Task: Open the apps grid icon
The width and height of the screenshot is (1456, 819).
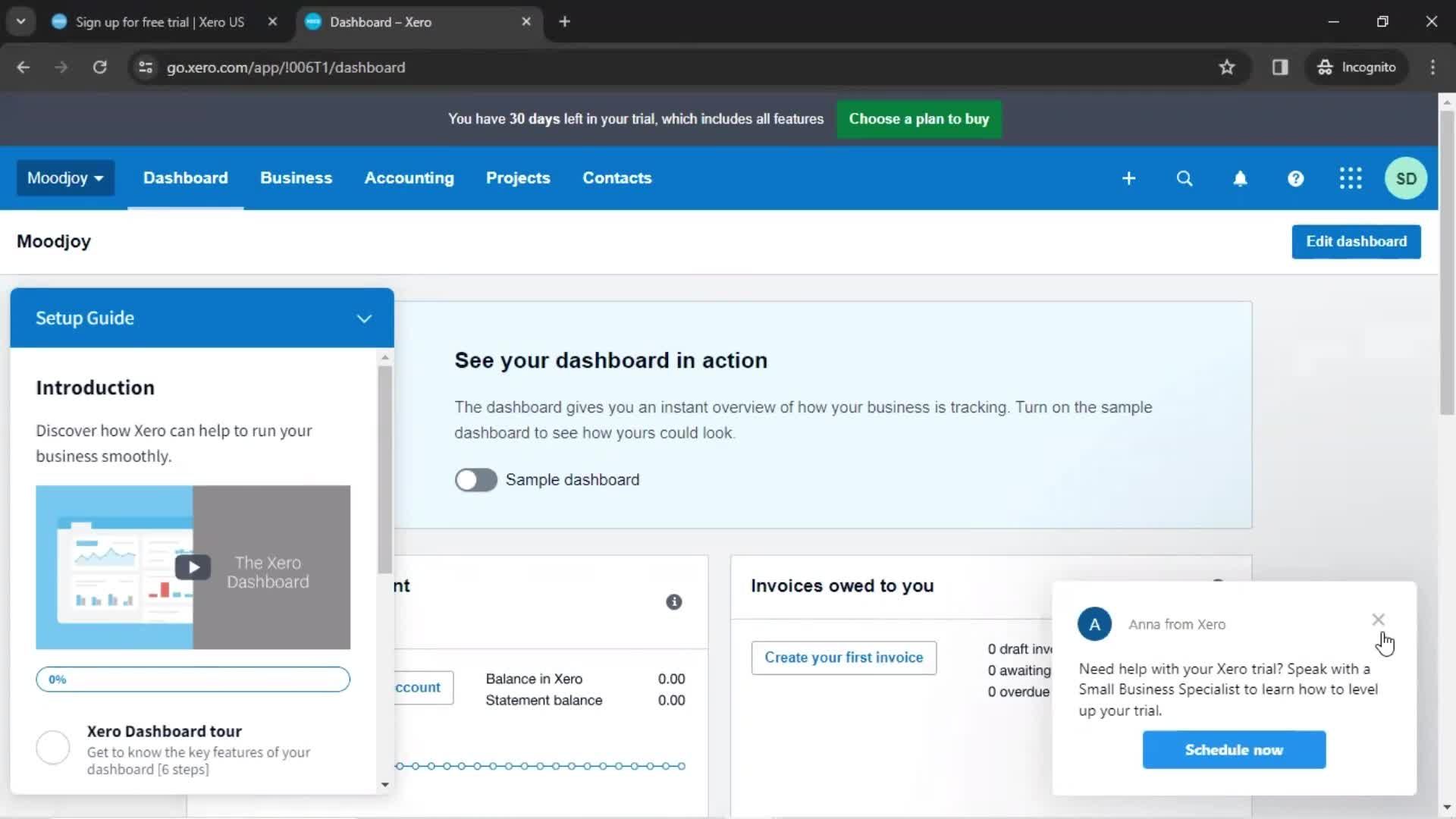Action: click(x=1351, y=178)
